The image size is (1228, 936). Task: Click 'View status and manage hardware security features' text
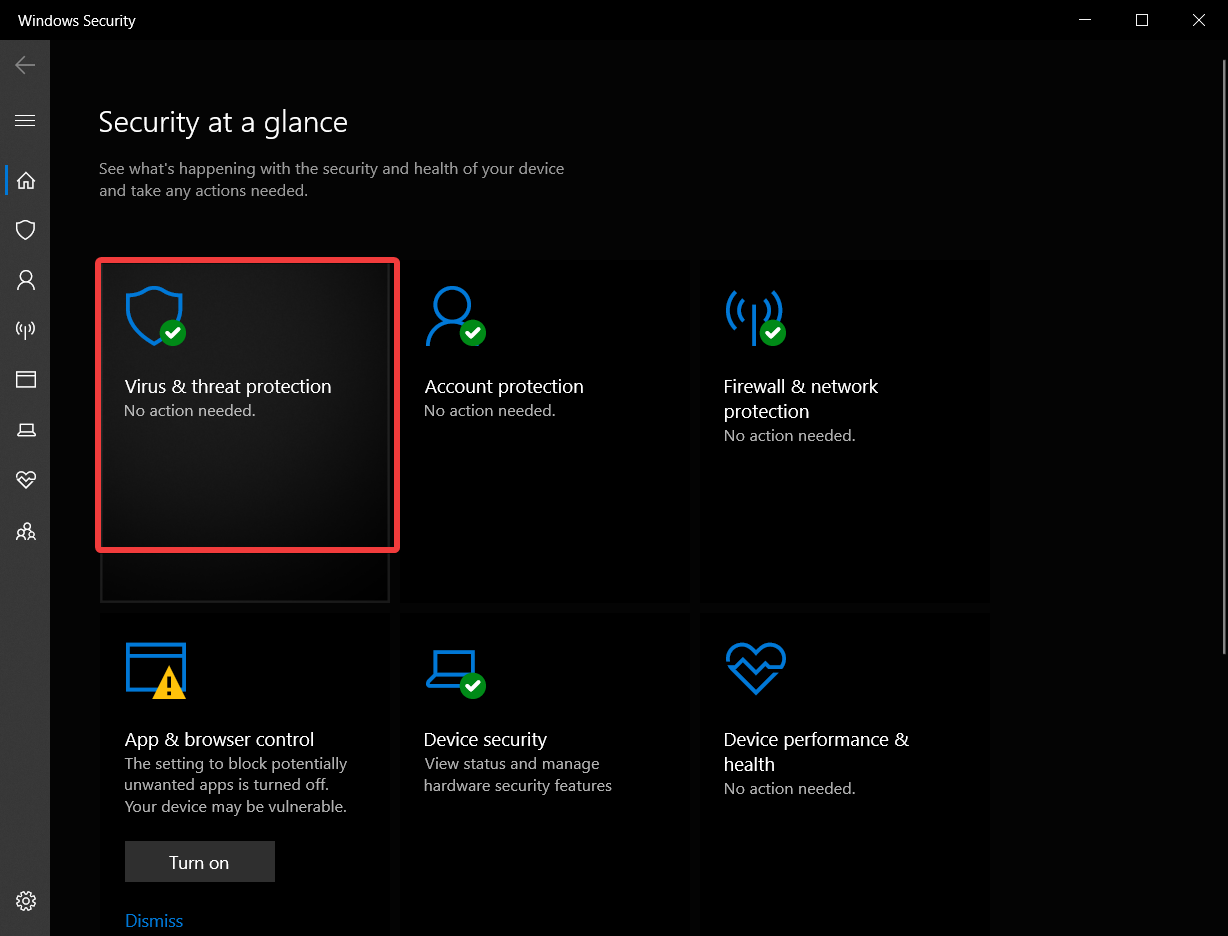click(x=517, y=775)
